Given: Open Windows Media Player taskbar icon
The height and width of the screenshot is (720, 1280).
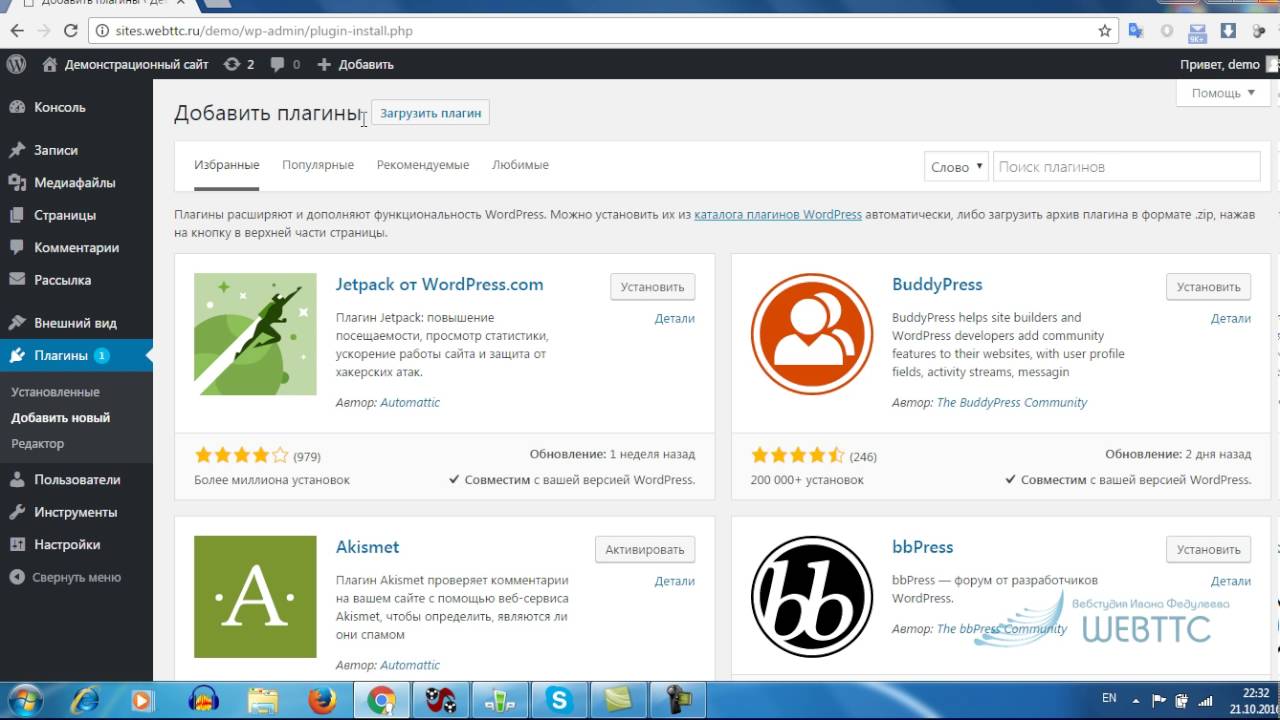Looking at the screenshot, I should click(x=142, y=700).
